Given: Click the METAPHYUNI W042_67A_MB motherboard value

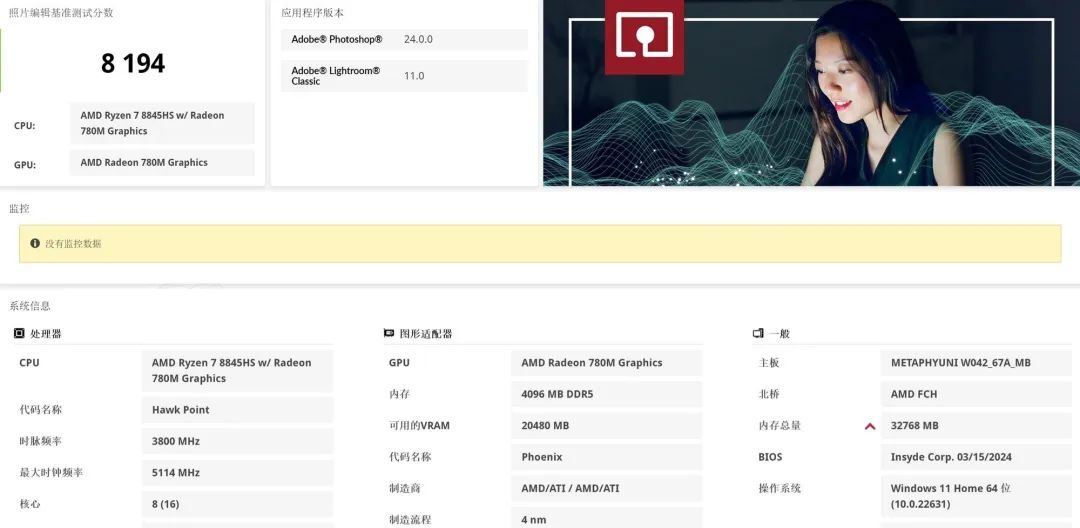Looking at the screenshot, I should click(976, 363).
